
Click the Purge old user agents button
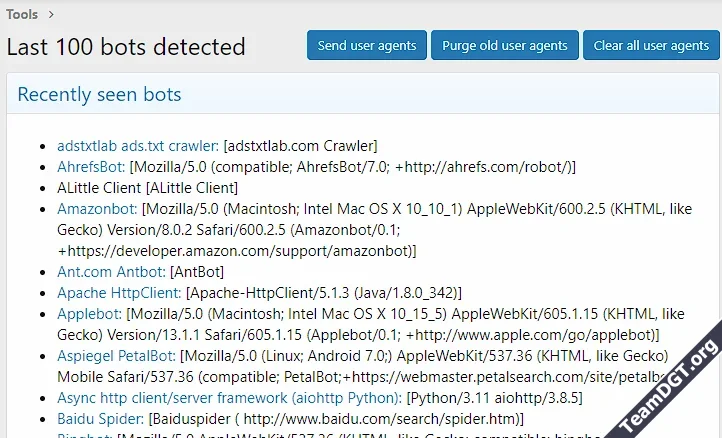[505, 45]
